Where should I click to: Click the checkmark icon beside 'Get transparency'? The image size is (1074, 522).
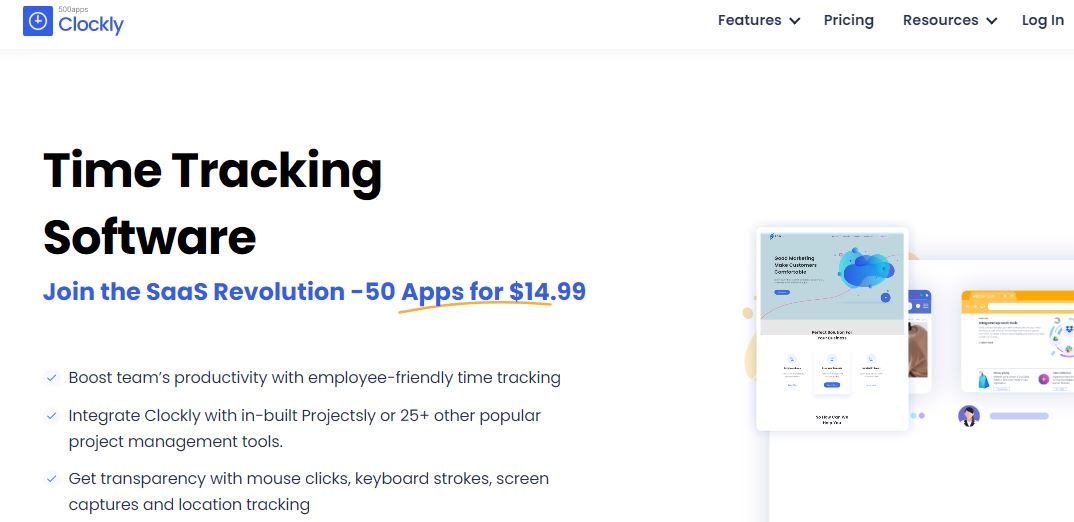pyautogui.click(x=51, y=479)
